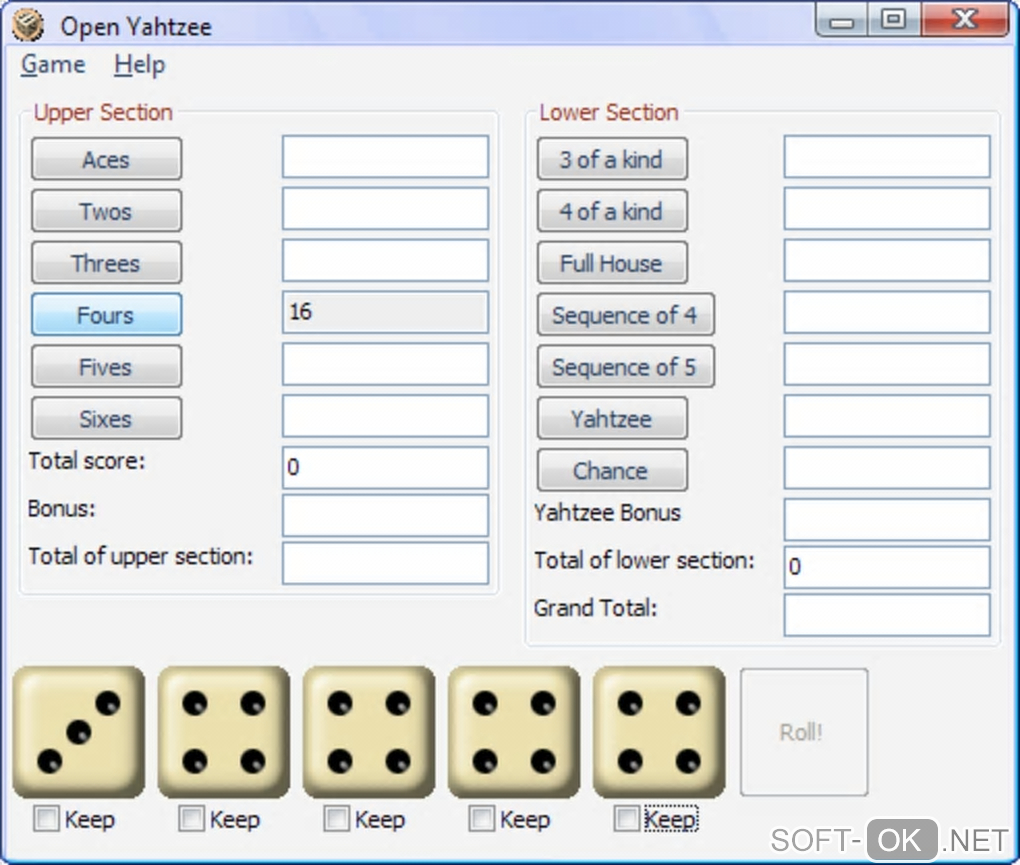Click the Open Yahtzee dice title icon
Viewport: 1020px width, 865px height.
click(28, 26)
